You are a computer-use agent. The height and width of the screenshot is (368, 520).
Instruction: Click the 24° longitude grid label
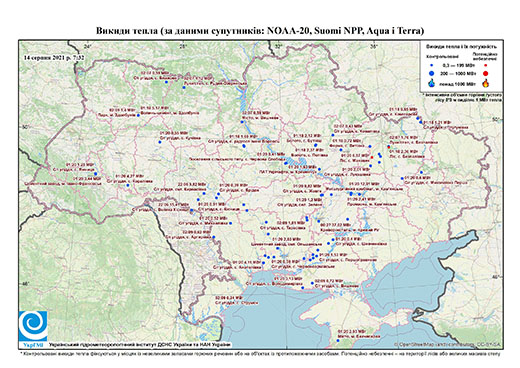click(x=87, y=47)
